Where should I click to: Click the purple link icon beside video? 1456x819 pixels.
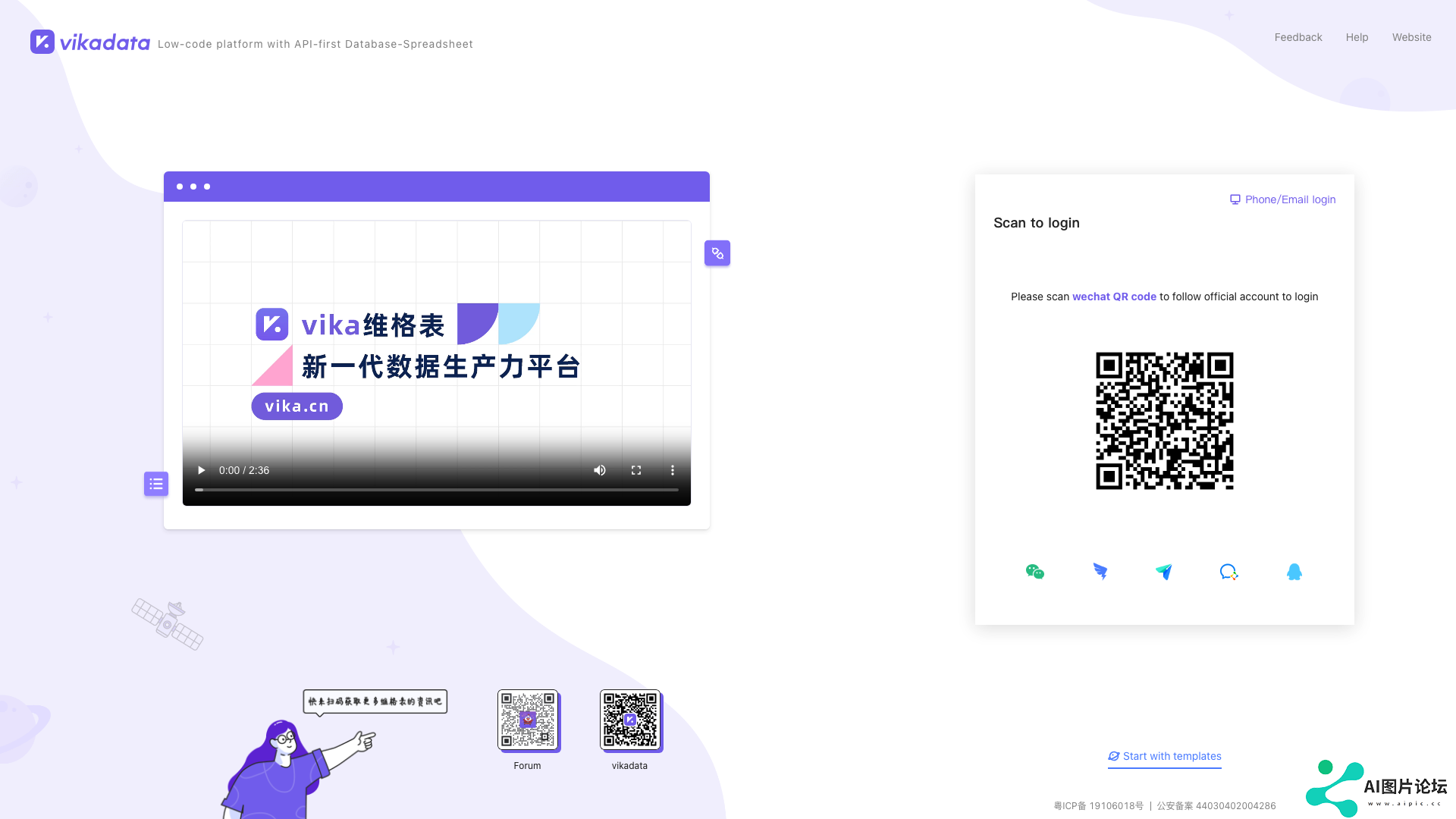(x=717, y=253)
